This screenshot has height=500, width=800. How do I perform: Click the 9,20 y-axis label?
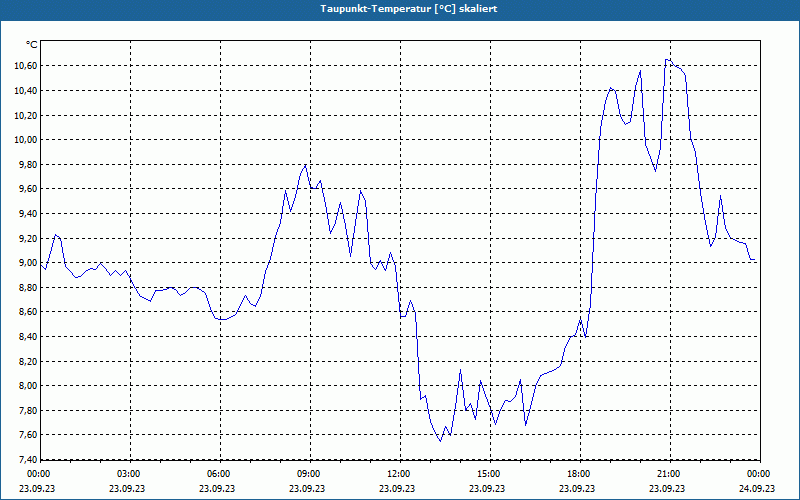(27, 238)
